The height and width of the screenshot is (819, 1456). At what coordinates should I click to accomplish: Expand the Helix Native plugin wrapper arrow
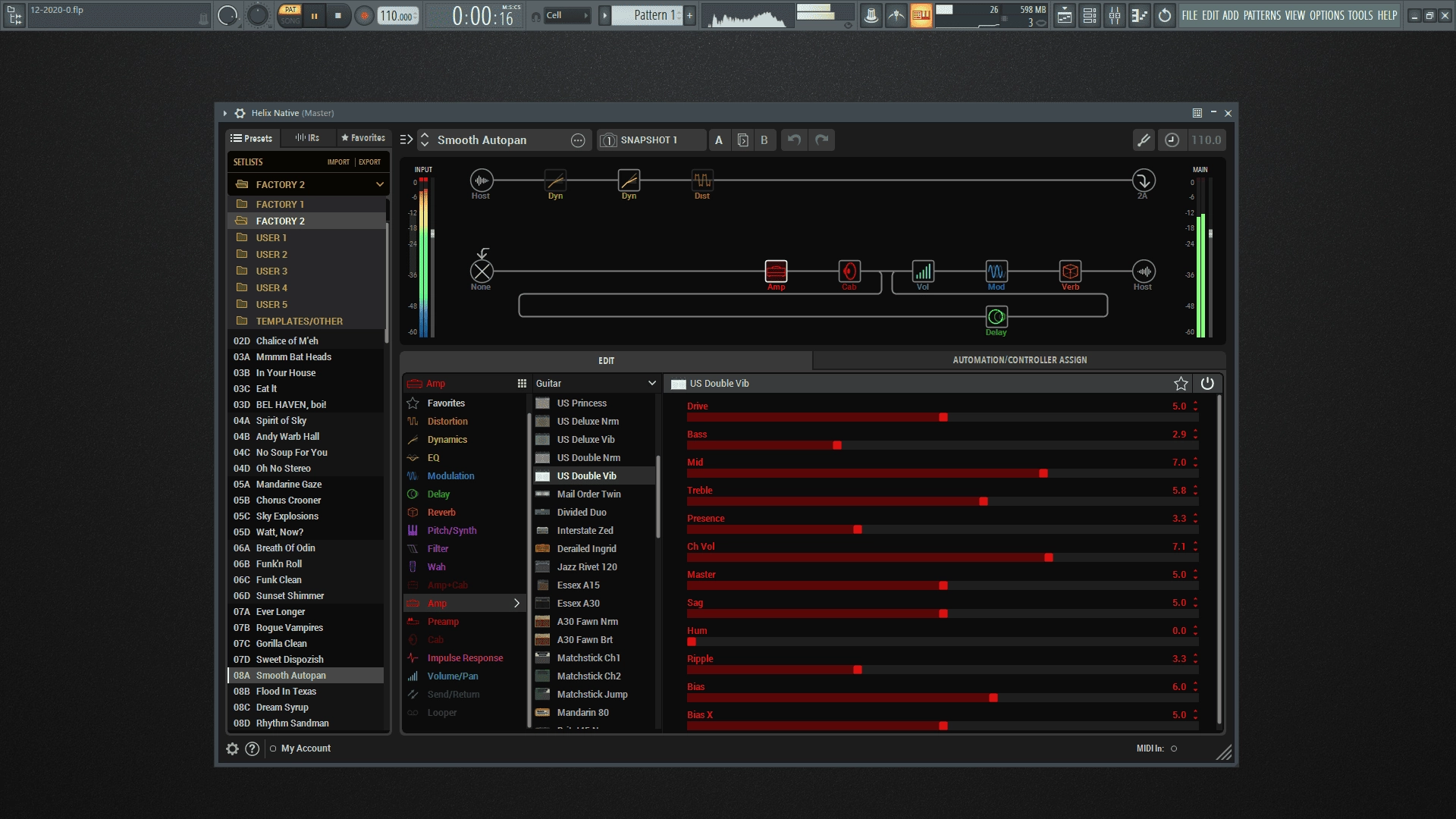click(224, 113)
